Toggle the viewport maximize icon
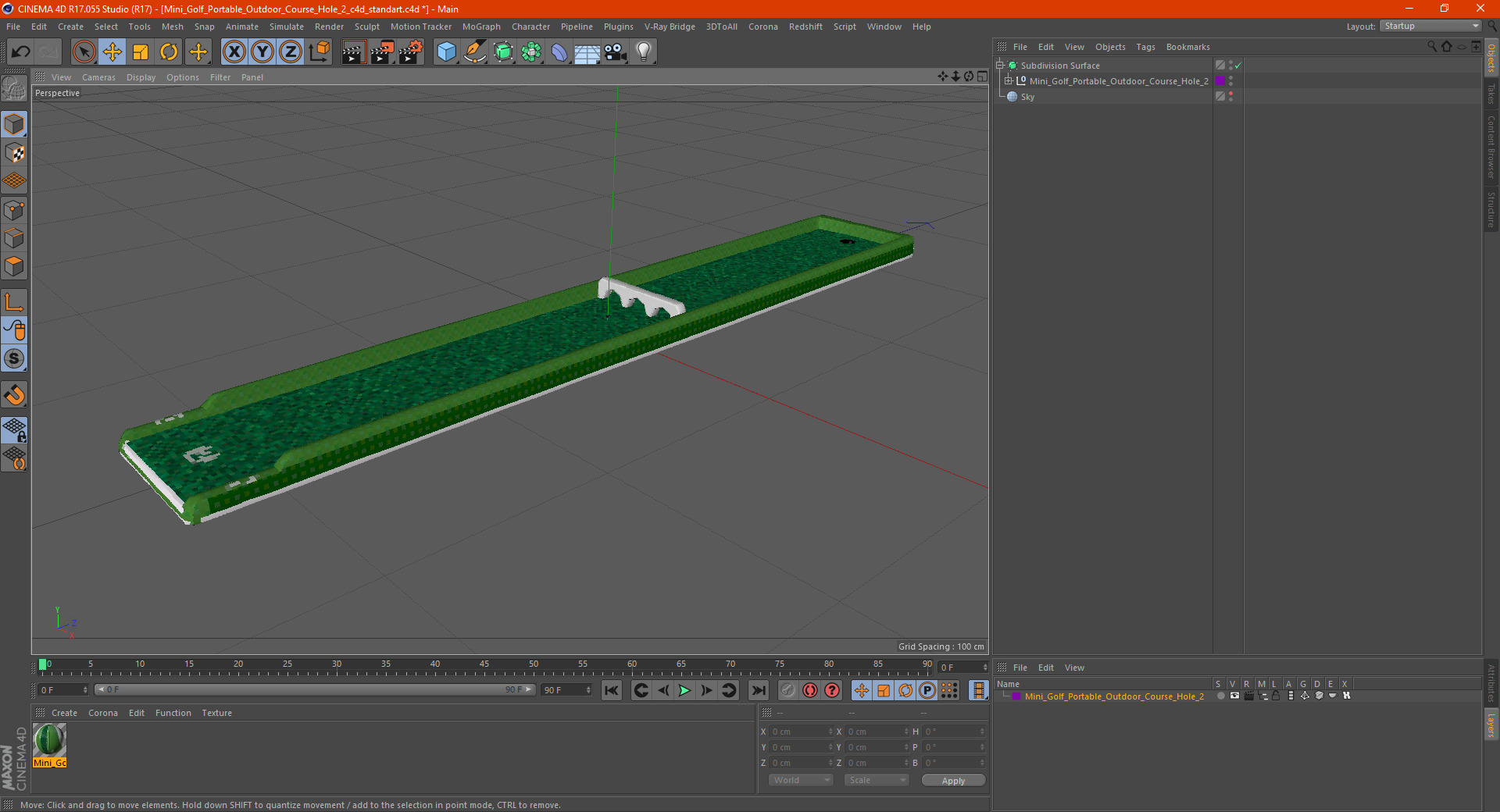This screenshot has height=812, width=1500. point(982,77)
